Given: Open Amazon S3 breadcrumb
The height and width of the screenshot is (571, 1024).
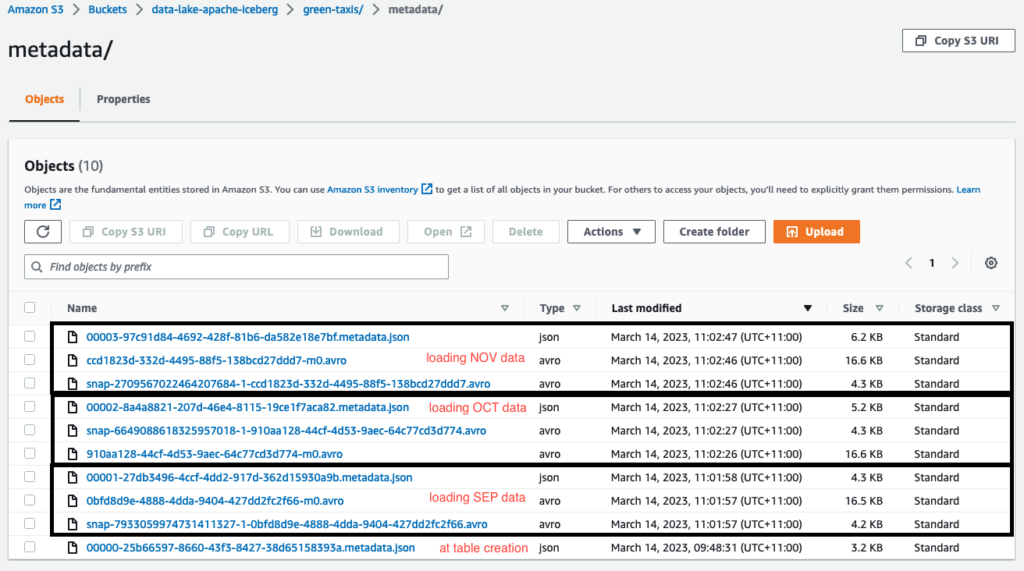Looking at the screenshot, I should [35, 10].
